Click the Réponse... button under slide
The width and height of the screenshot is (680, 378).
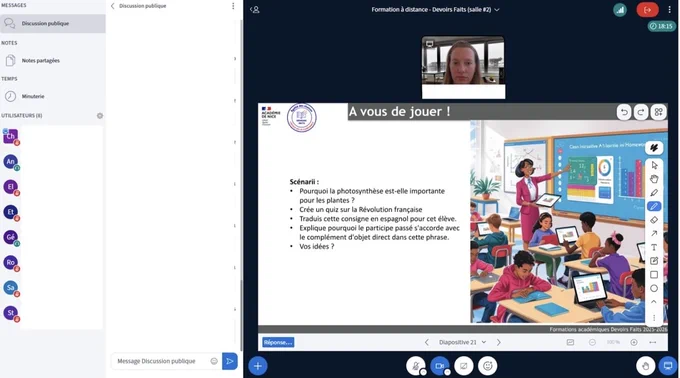coord(278,342)
